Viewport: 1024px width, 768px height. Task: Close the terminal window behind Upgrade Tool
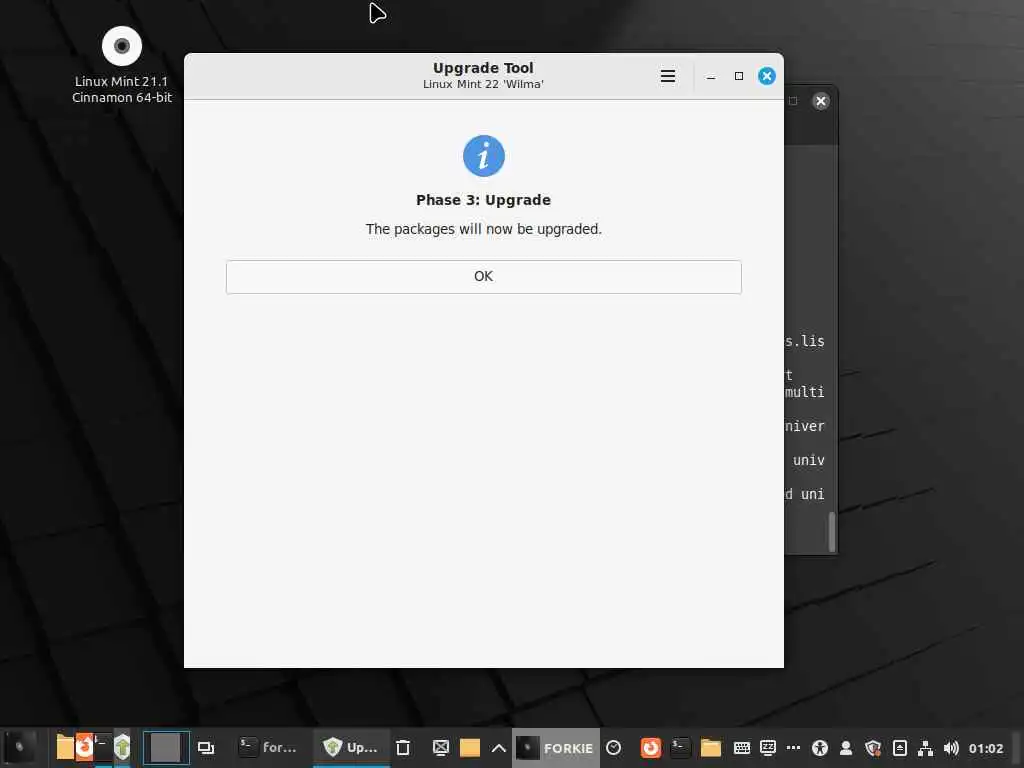(821, 101)
